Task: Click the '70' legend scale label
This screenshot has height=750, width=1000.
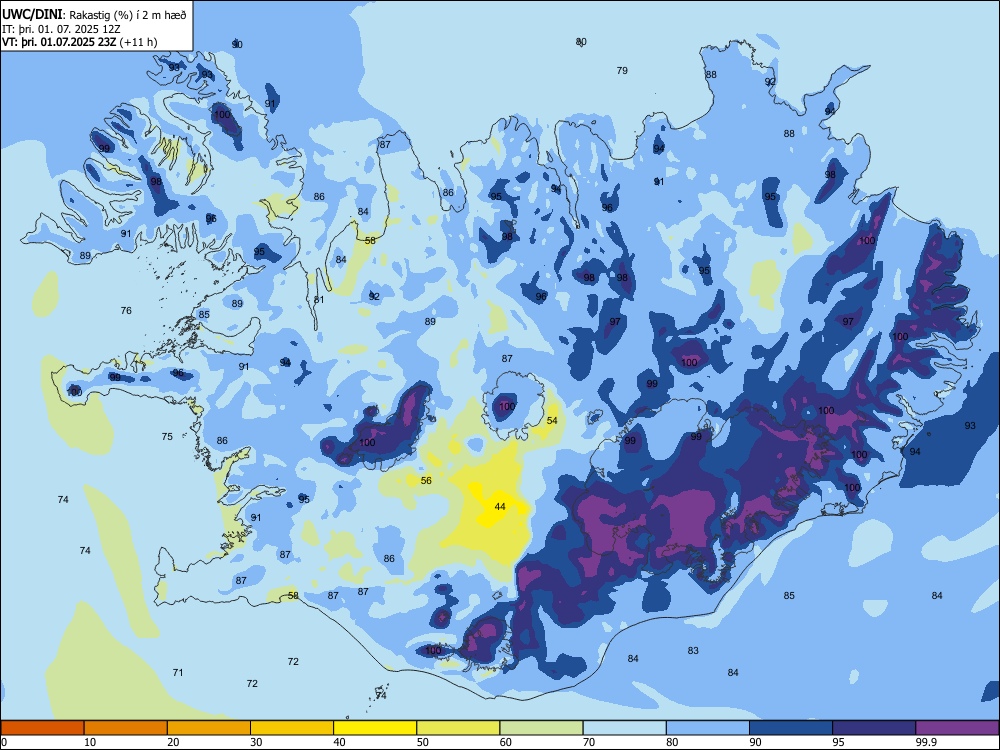Action: (x=589, y=742)
